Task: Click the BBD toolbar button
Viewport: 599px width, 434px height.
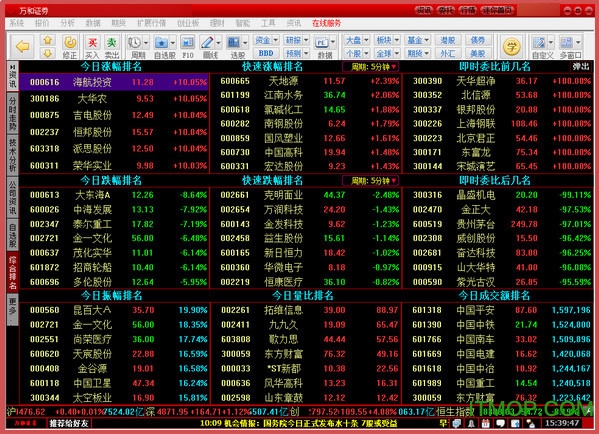Action: click(266, 53)
